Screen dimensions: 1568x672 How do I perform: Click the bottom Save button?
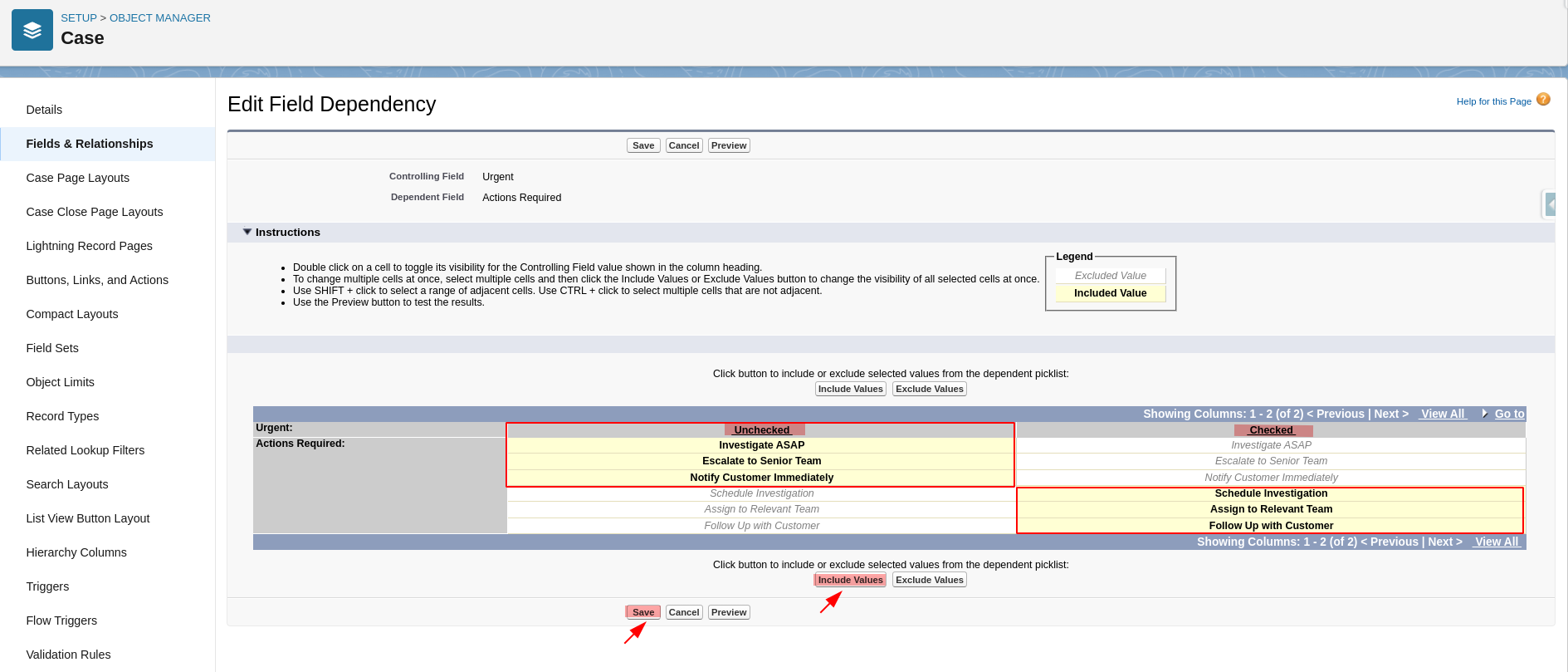643,612
